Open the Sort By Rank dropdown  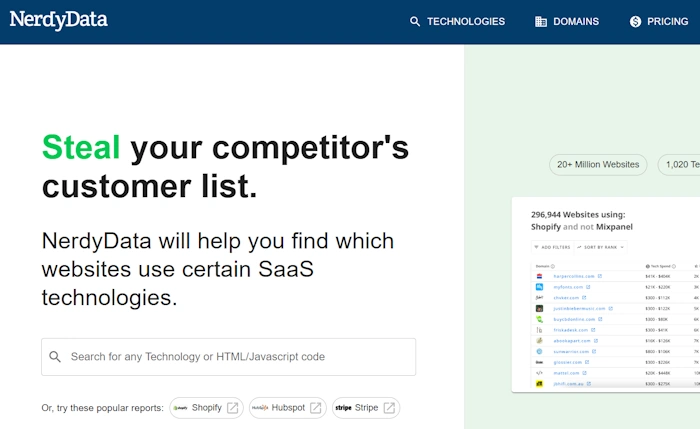600,247
